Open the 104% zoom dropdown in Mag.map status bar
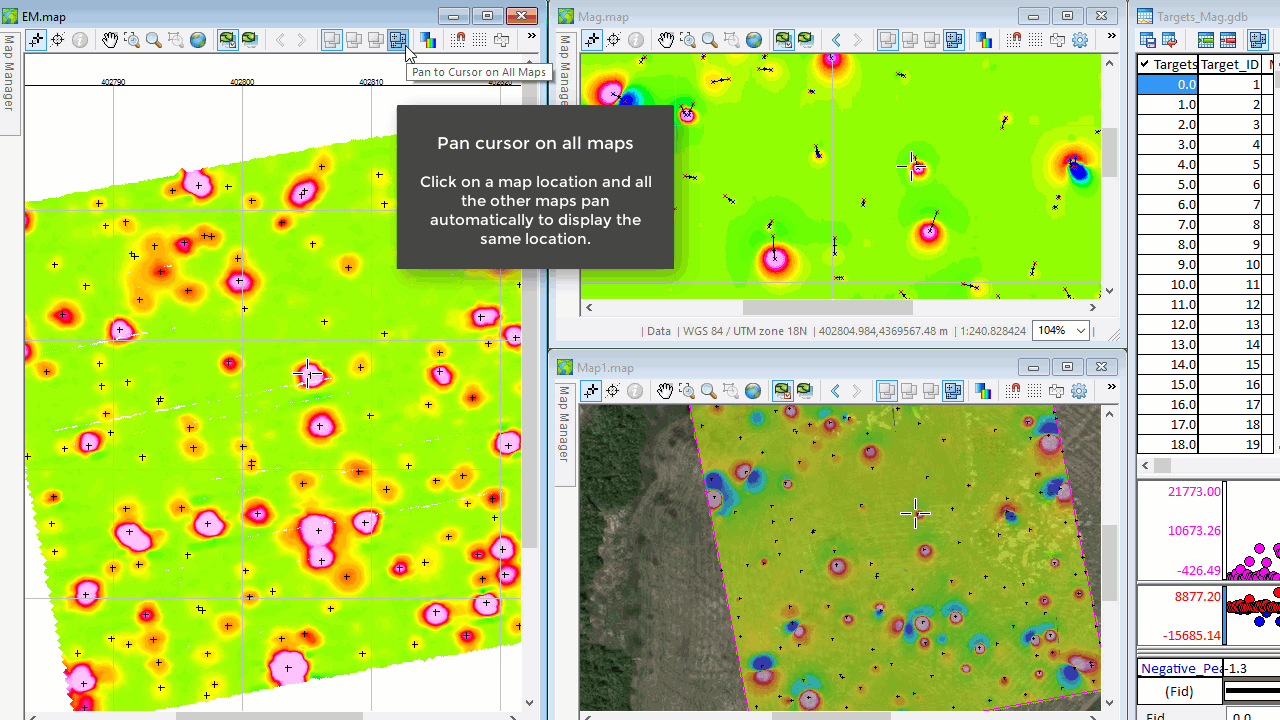 (1079, 331)
